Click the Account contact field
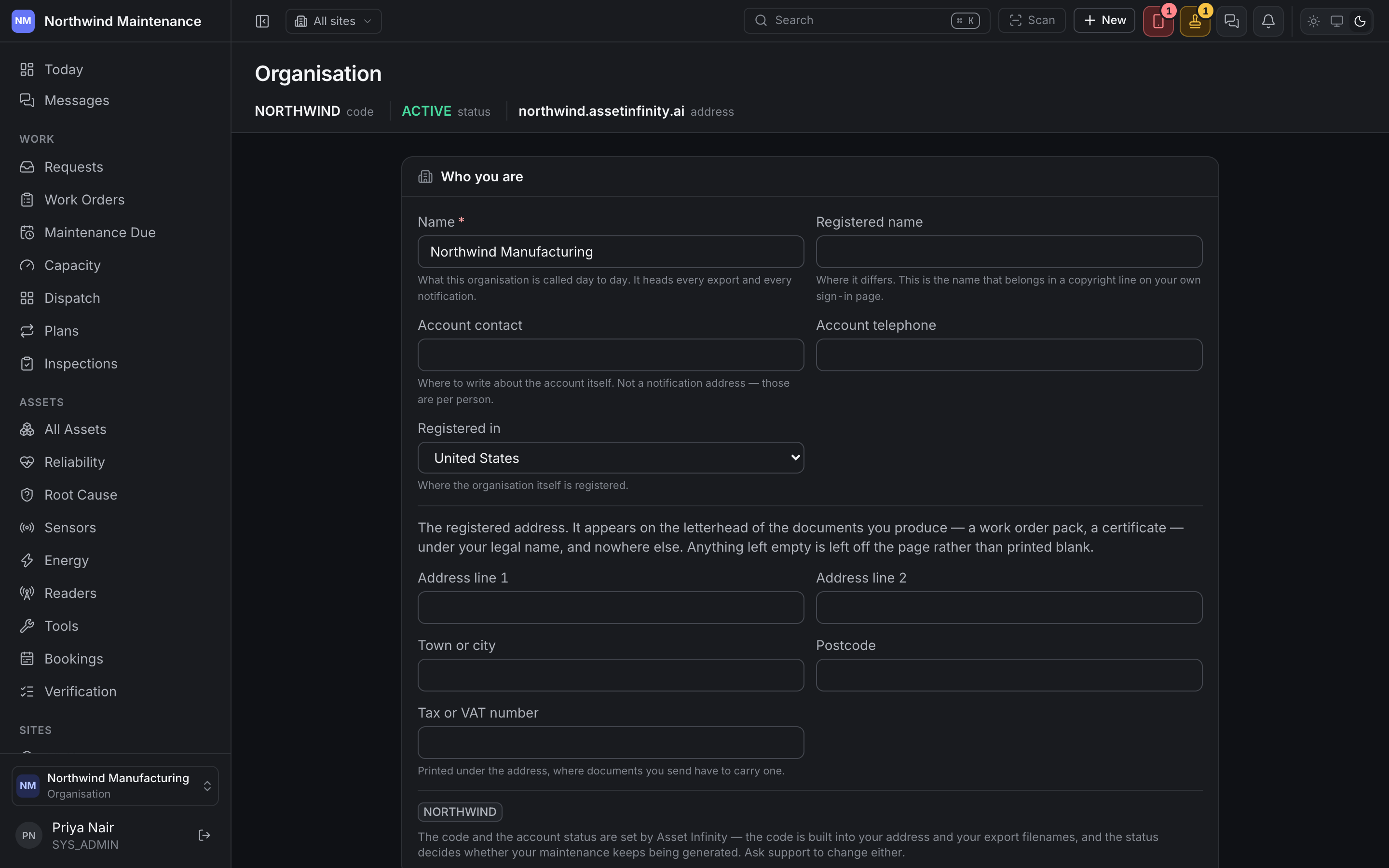1389x868 pixels. tap(611, 355)
